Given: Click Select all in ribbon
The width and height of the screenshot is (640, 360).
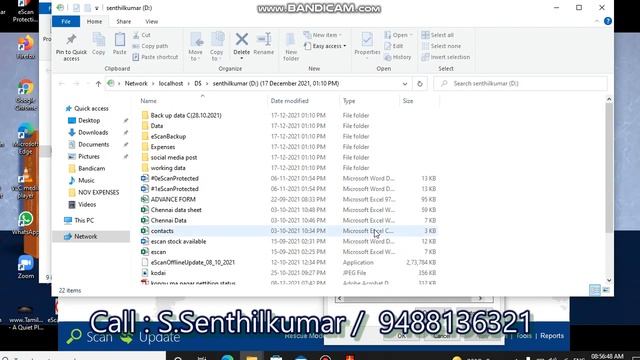Looking at the screenshot, I should 438,35.
